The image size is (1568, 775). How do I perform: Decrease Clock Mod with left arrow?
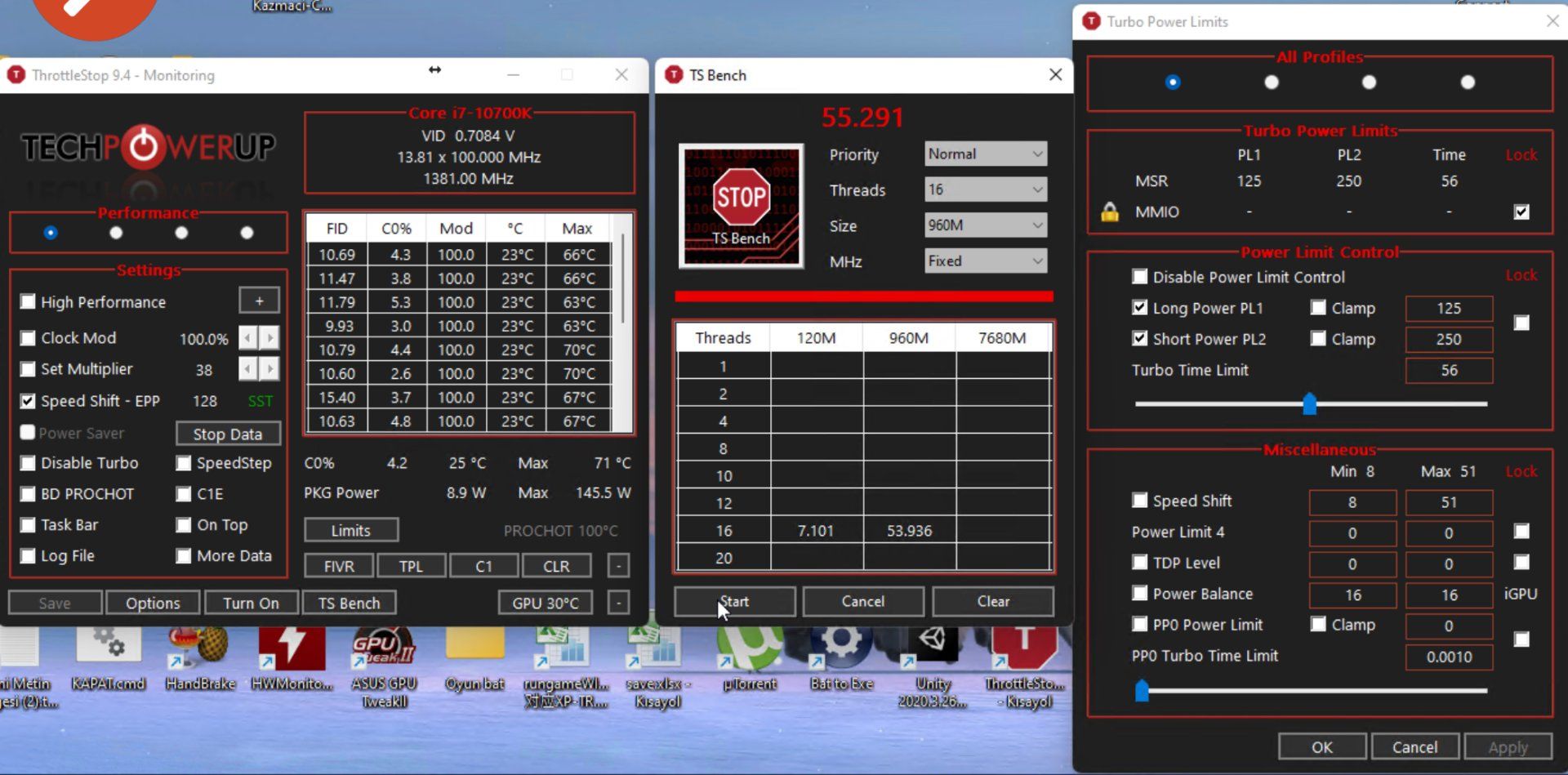248,337
